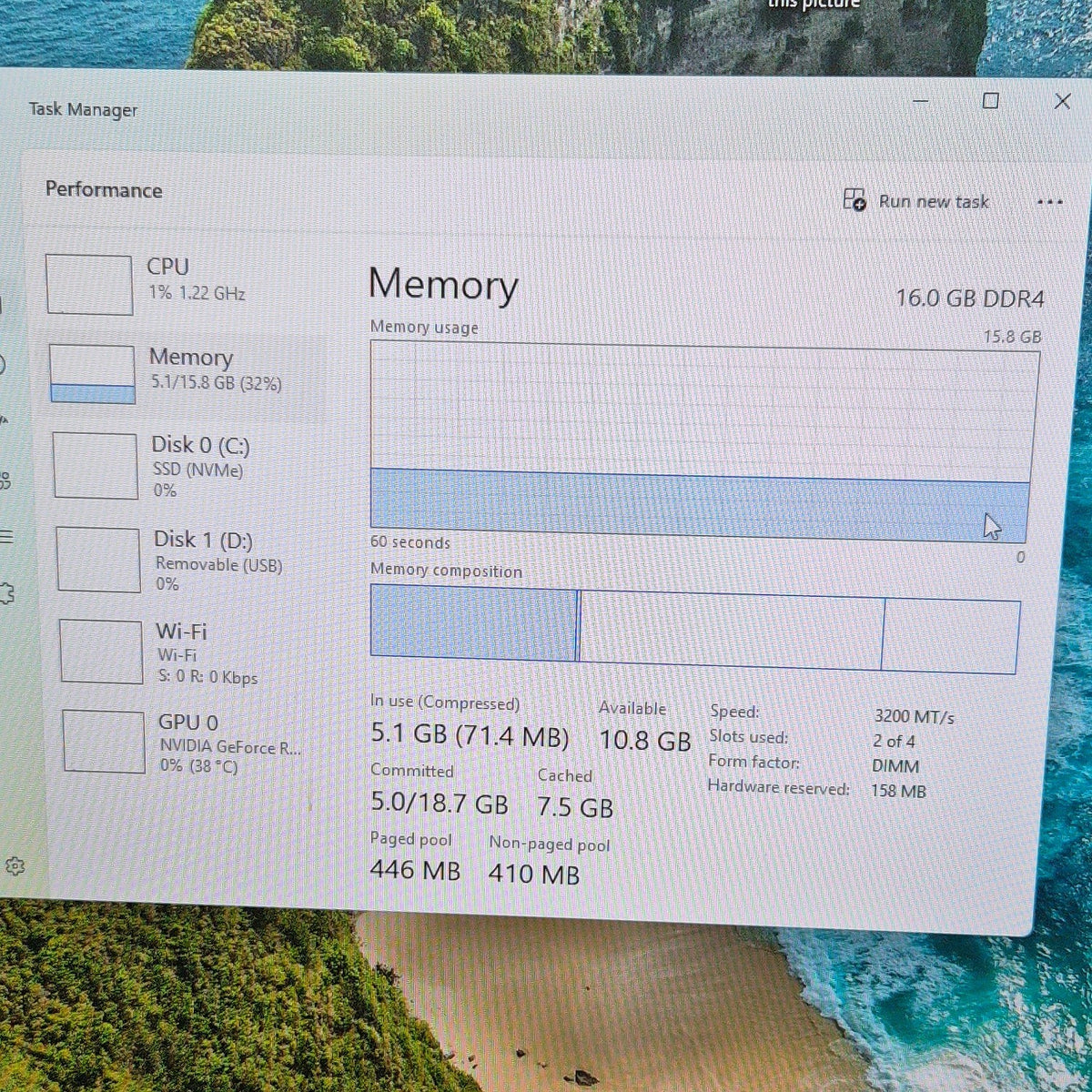Image resolution: width=1092 pixels, height=1092 pixels.
Task: Click the Non-paged pool value 410 MB
Action: pos(534,874)
